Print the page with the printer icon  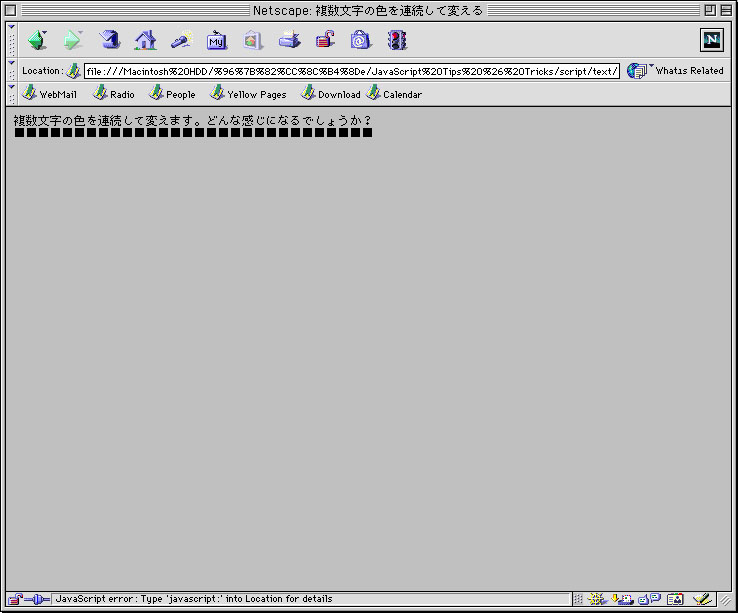(x=289, y=40)
